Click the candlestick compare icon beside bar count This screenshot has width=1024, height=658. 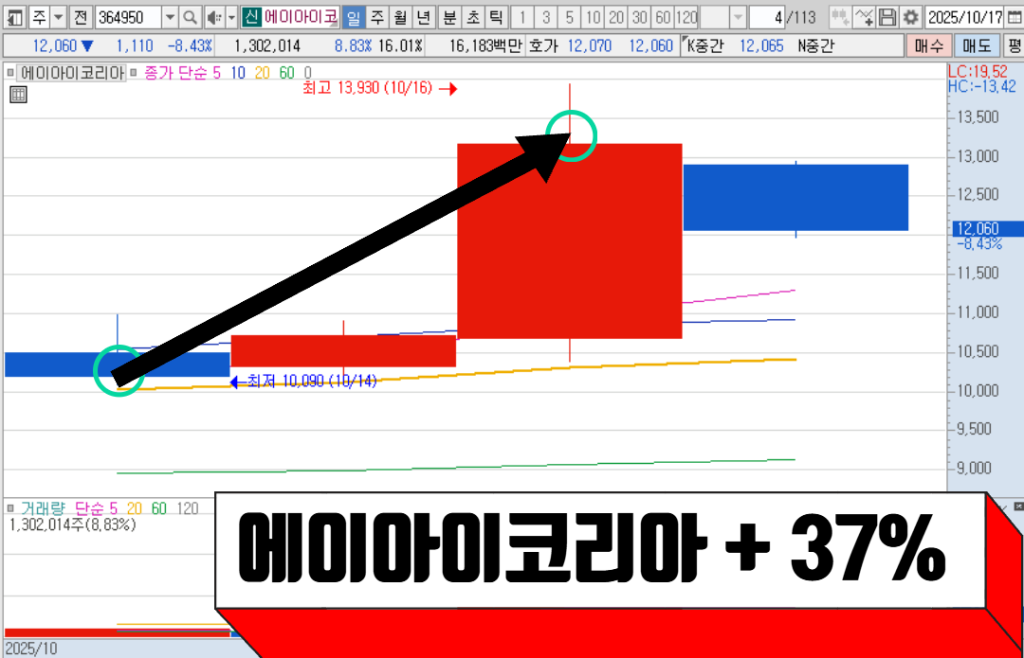[840, 18]
